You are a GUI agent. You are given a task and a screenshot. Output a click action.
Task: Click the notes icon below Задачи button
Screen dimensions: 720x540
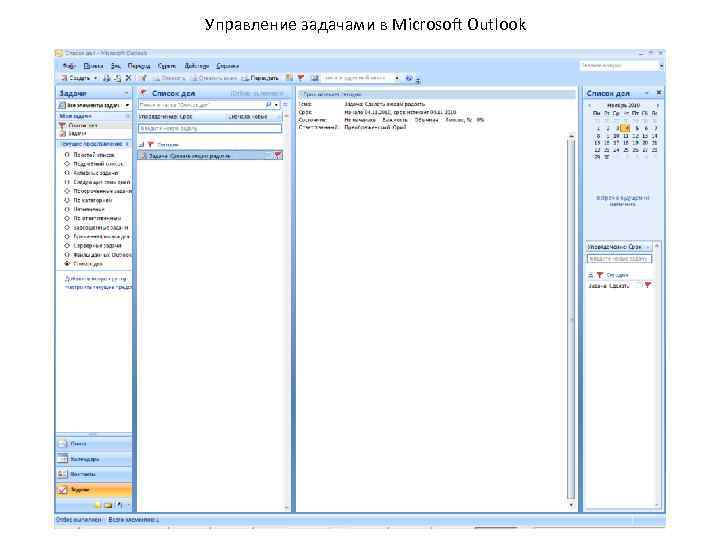tap(97, 506)
